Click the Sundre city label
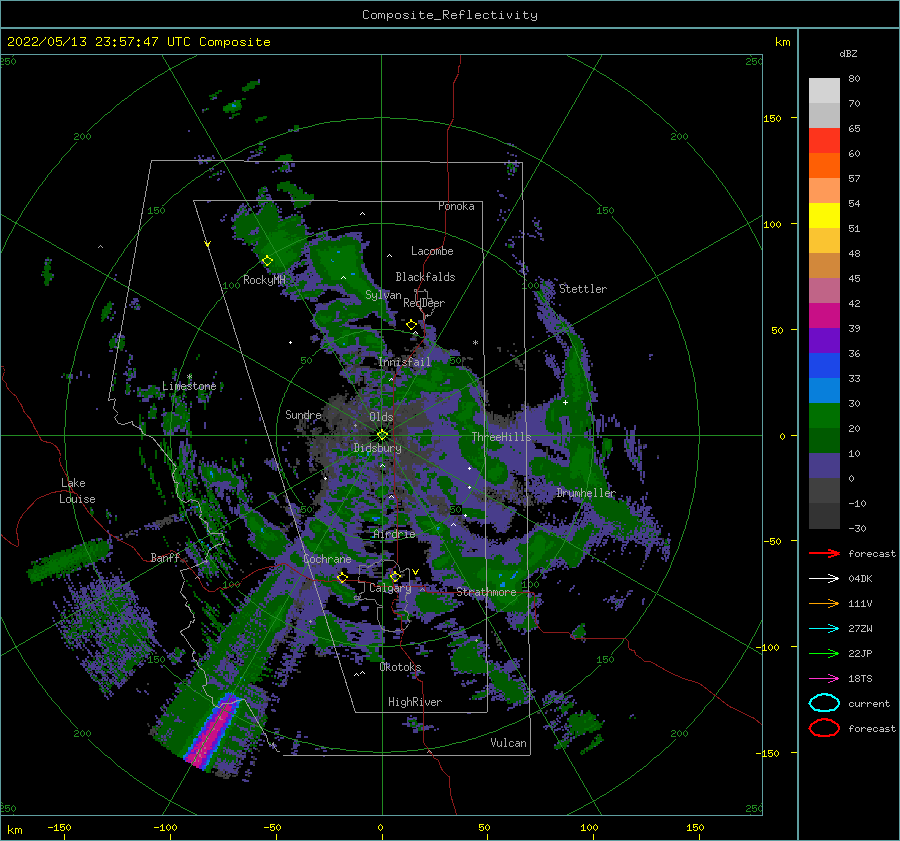900x841 pixels. (x=303, y=414)
